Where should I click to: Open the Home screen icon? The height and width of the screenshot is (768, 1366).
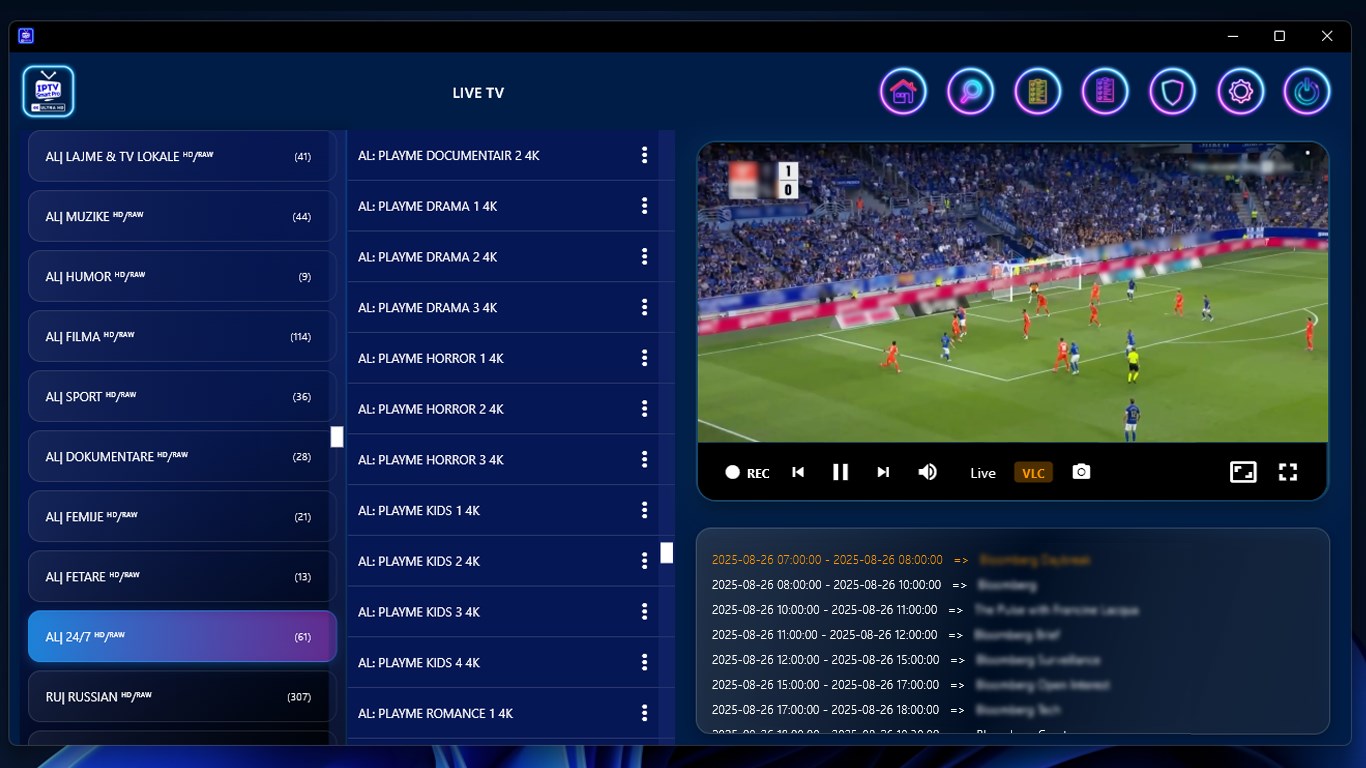tap(903, 90)
